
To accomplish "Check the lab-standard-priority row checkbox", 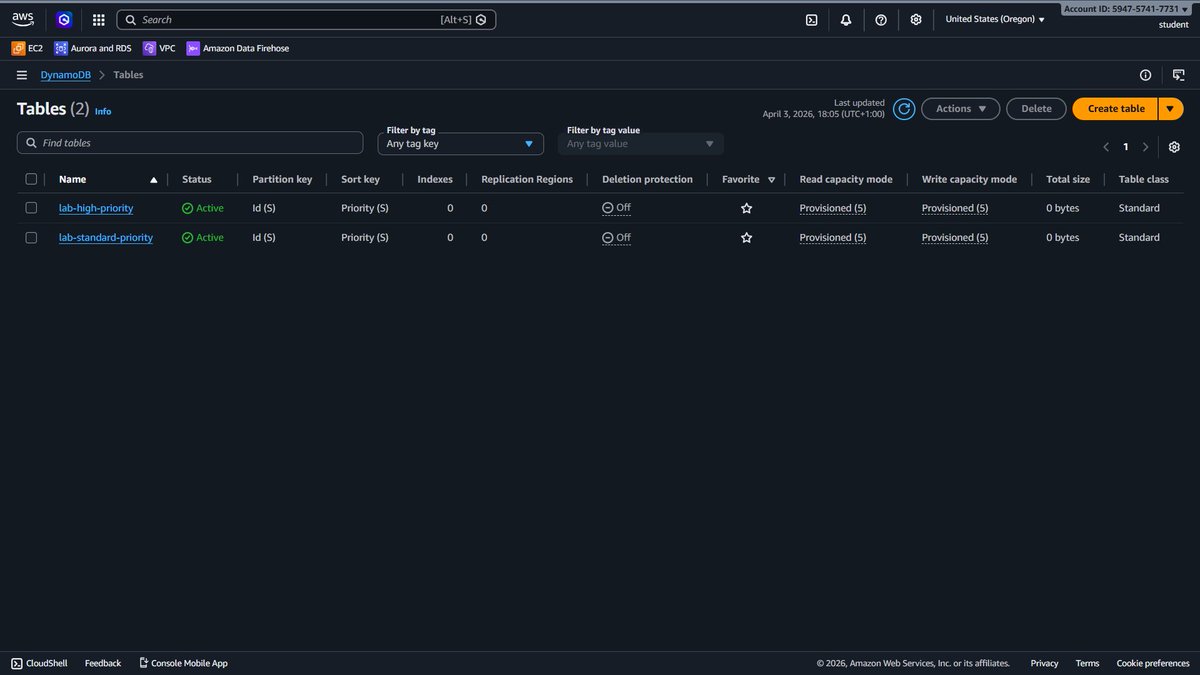I will [31, 238].
